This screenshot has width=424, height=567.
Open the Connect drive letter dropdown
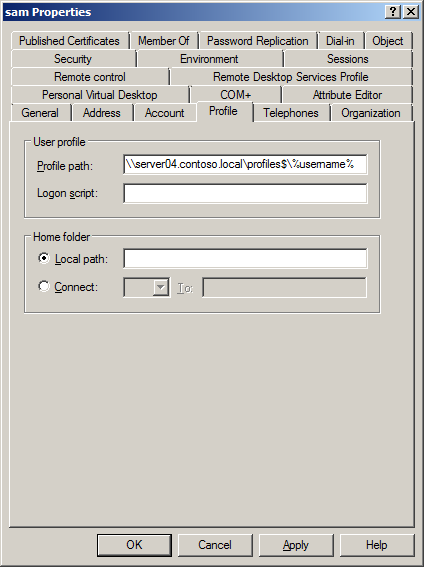tap(161, 287)
